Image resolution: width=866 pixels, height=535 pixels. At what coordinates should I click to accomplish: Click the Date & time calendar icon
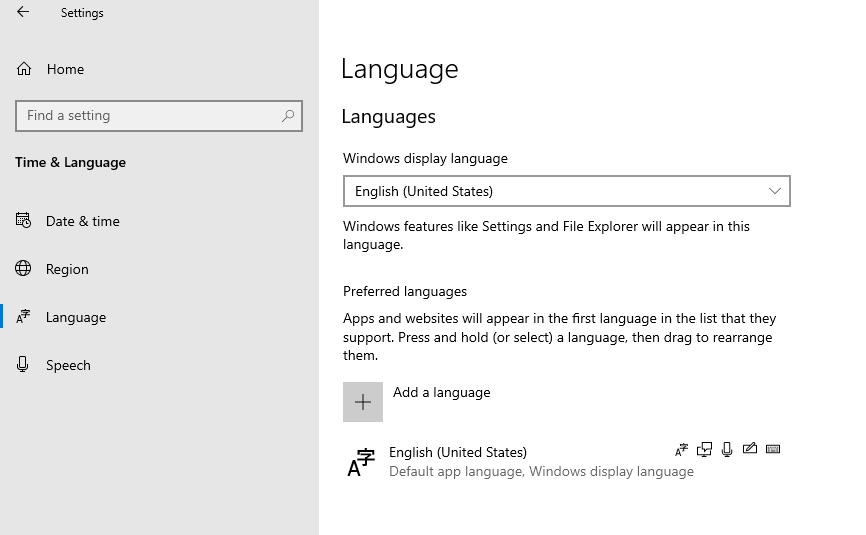[x=23, y=220]
